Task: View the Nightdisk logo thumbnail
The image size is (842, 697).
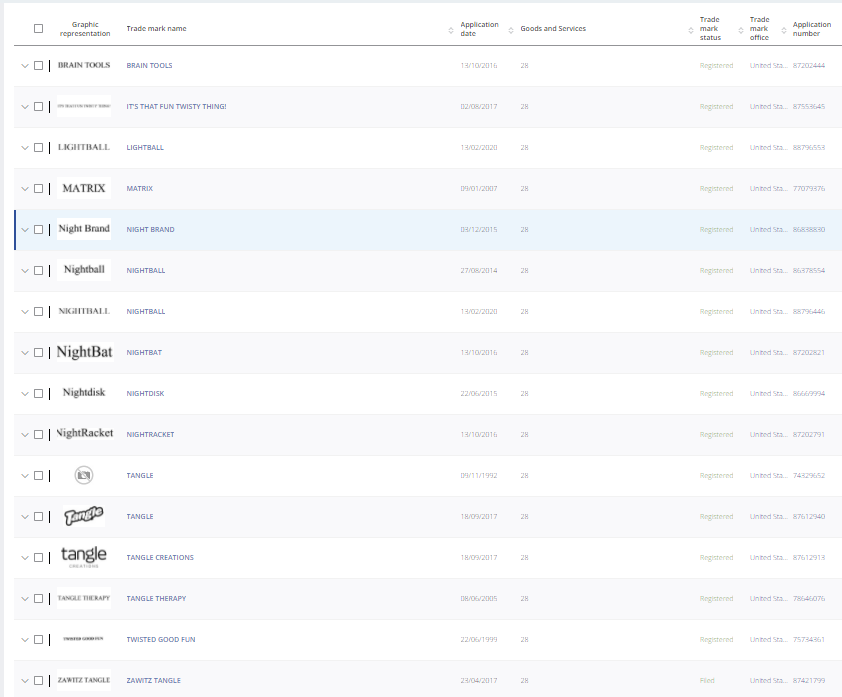Action: tap(84, 393)
